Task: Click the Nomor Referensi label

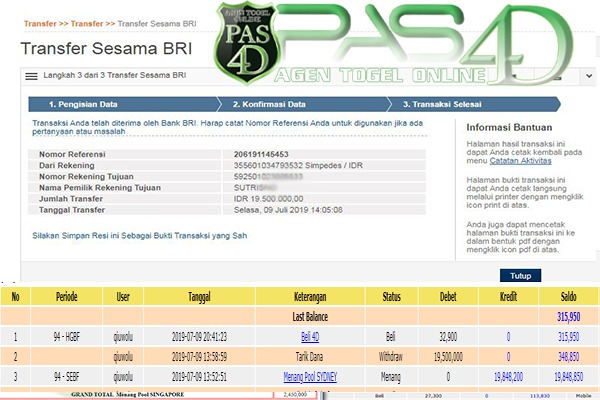Action: click(72, 154)
